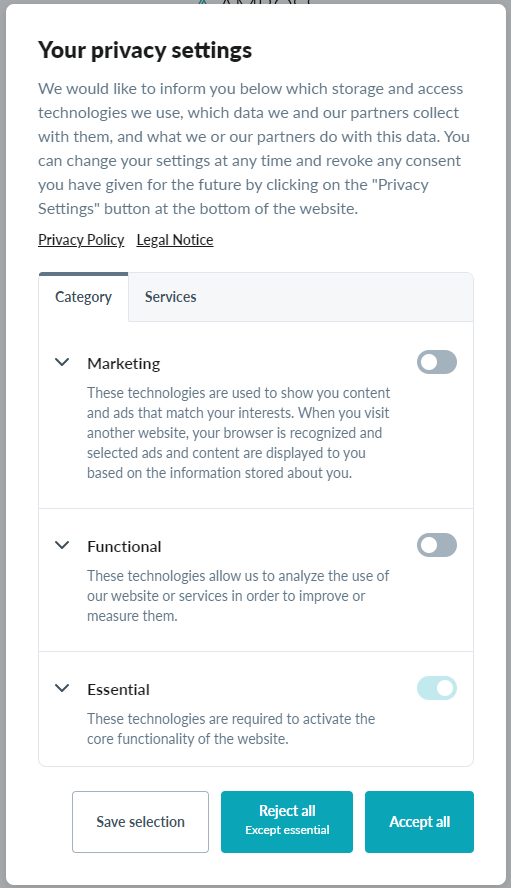Turn on the Functional toggle
The width and height of the screenshot is (511, 888).
click(x=437, y=545)
